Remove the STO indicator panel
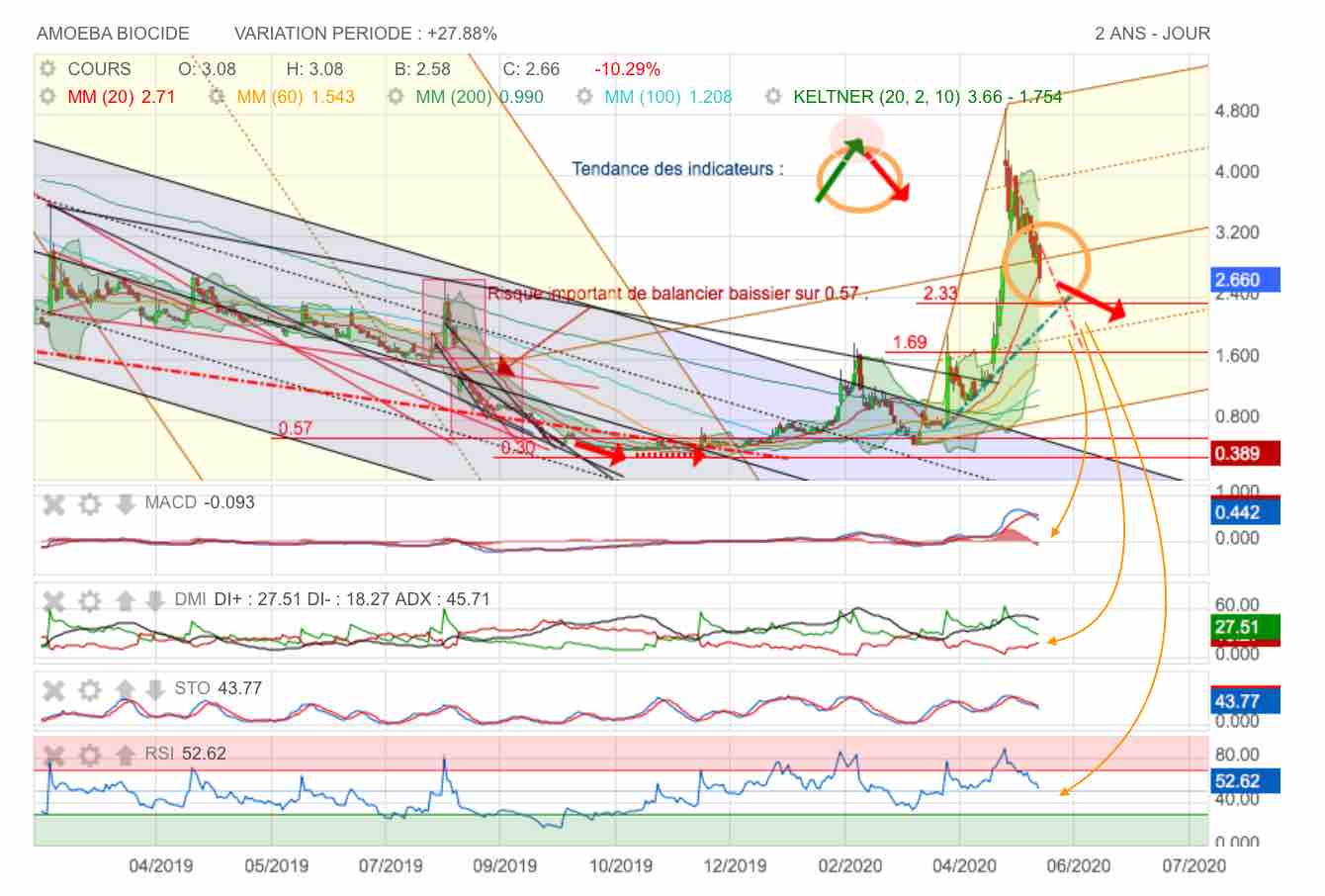 point(54,688)
